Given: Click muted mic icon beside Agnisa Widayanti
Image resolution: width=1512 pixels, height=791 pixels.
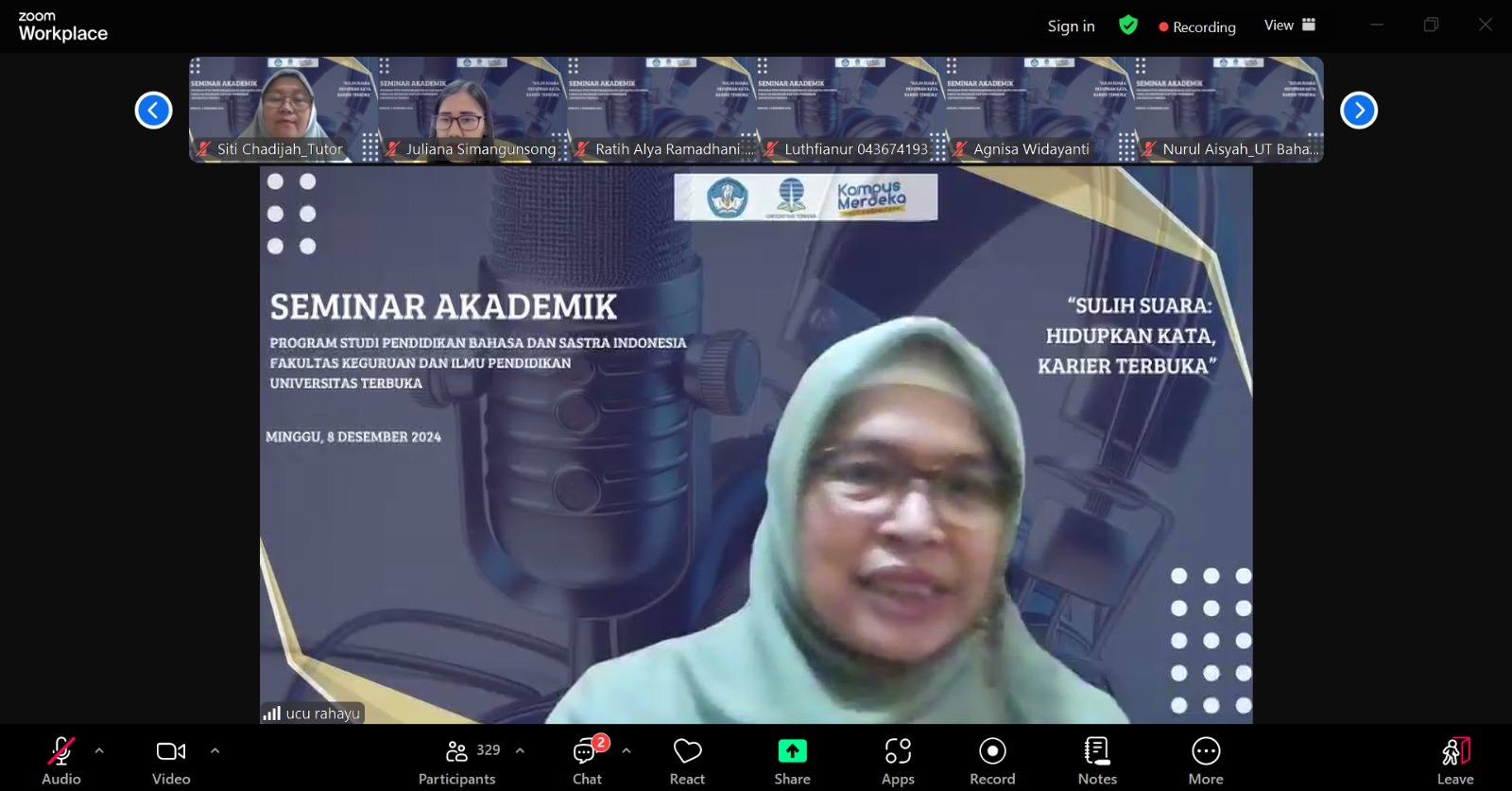Looking at the screenshot, I should (960, 148).
